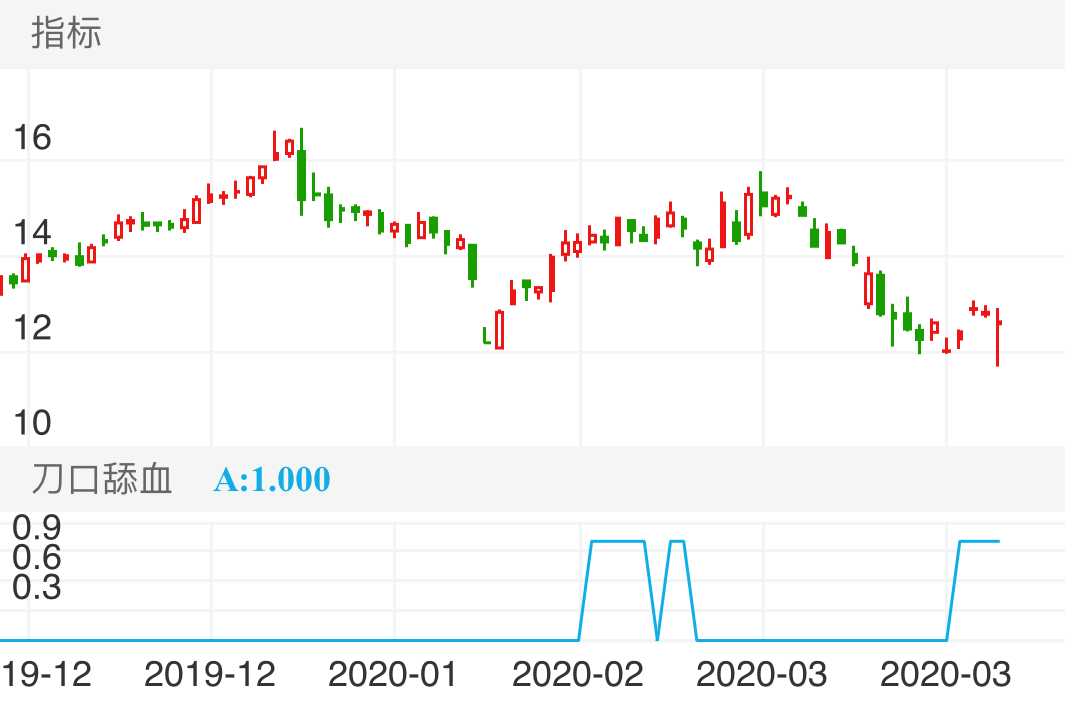
Task: Click the 0.9 indicator axis label
Action: [x=37, y=526]
